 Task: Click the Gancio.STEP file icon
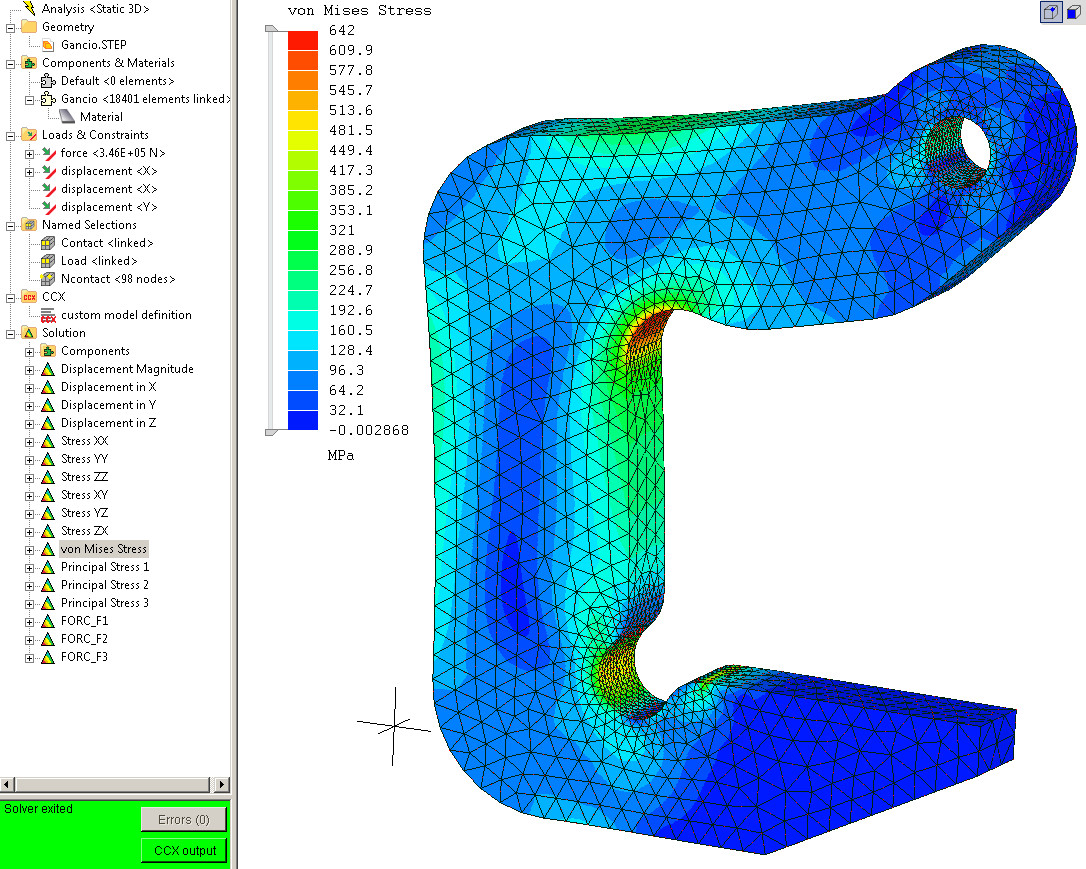[x=48, y=45]
